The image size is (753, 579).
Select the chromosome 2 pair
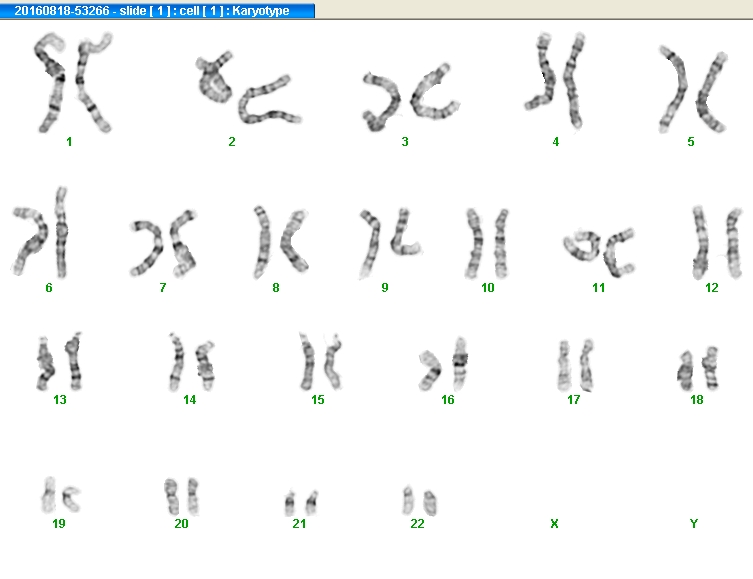point(249,87)
